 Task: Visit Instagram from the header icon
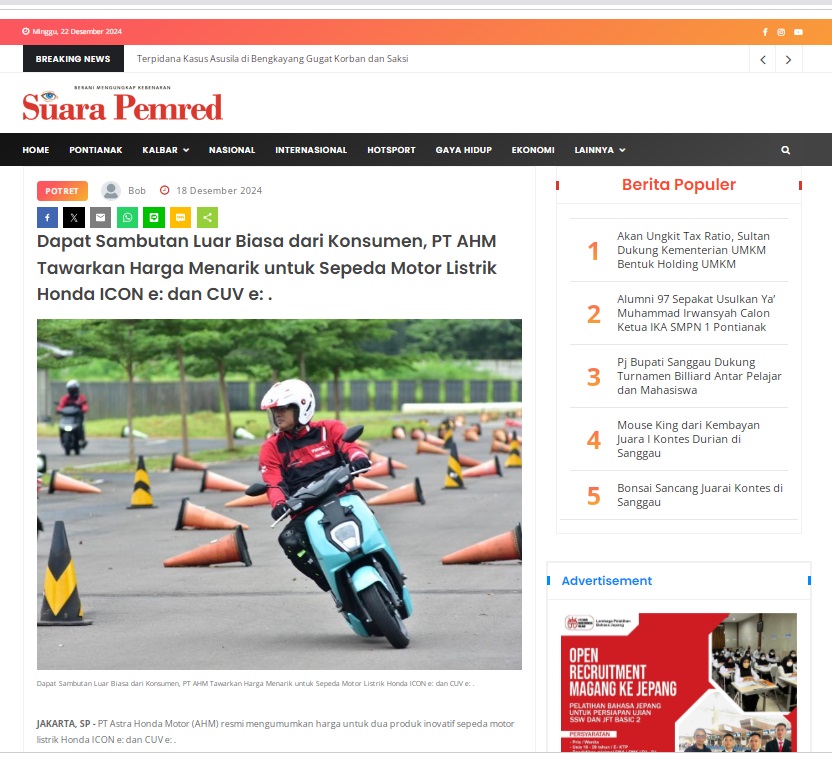pos(781,32)
